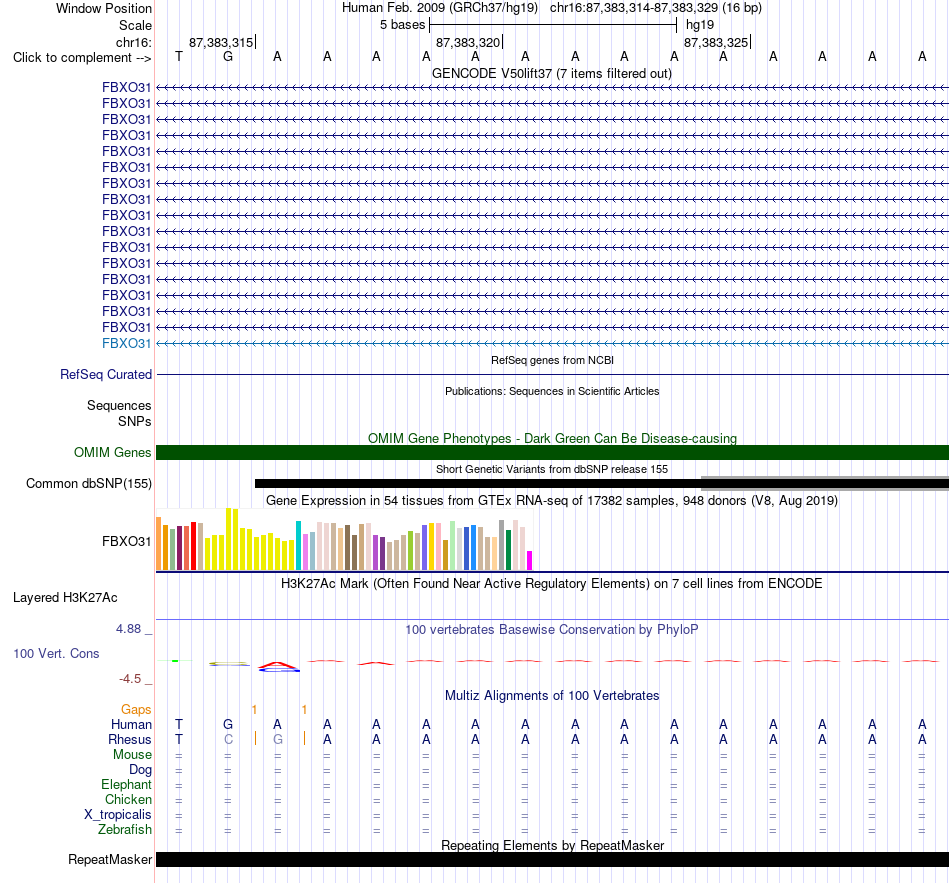The height and width of the screenshot is (883, 950).
Task: Select the X_tropicalis species label
Action: [118, 815]
